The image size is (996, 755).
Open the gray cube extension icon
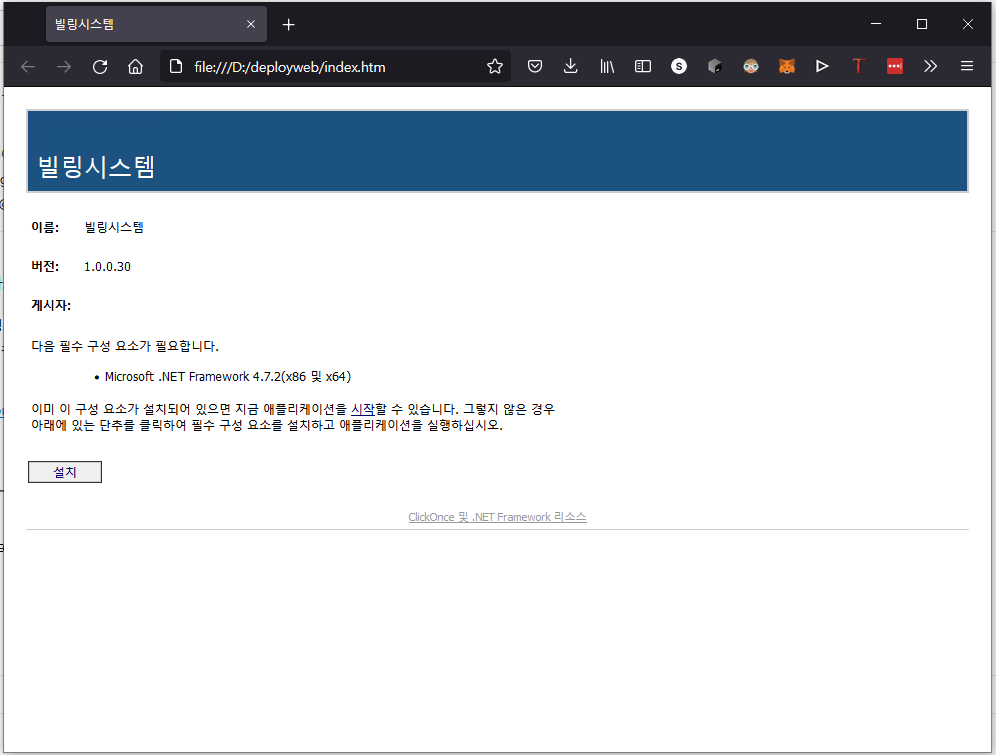[715, 66]
